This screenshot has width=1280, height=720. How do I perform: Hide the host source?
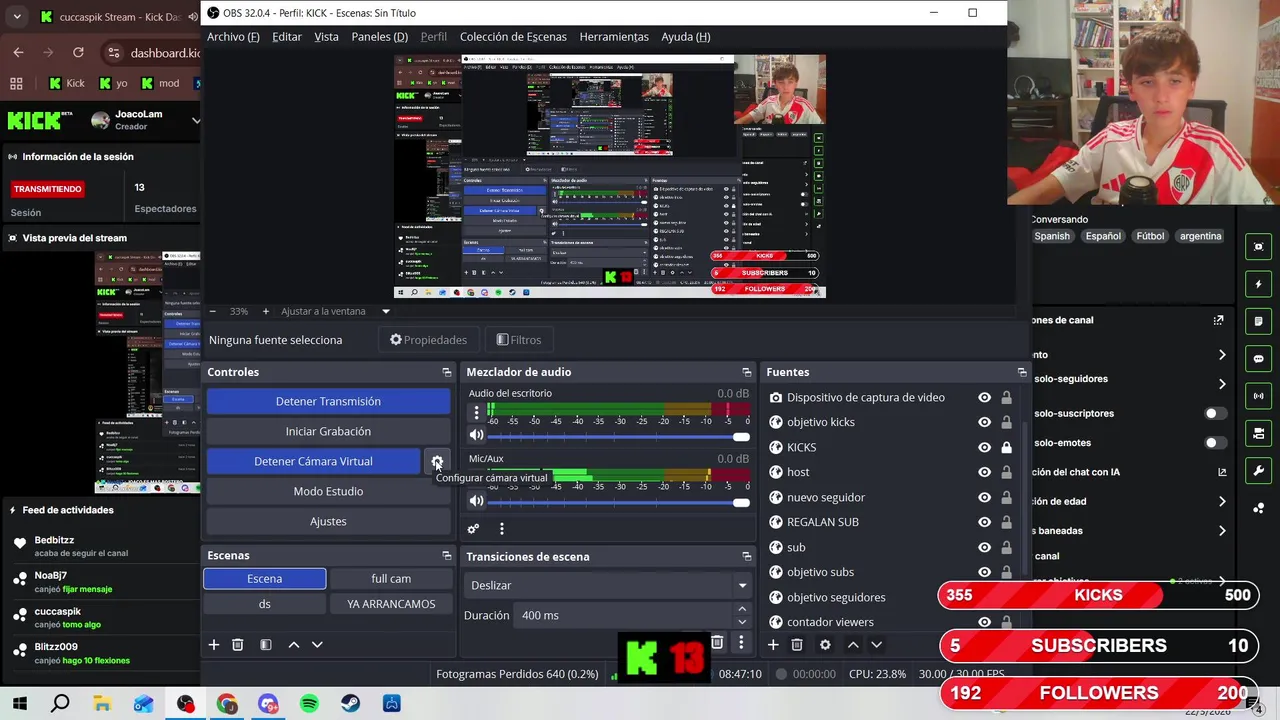[984, 472]
